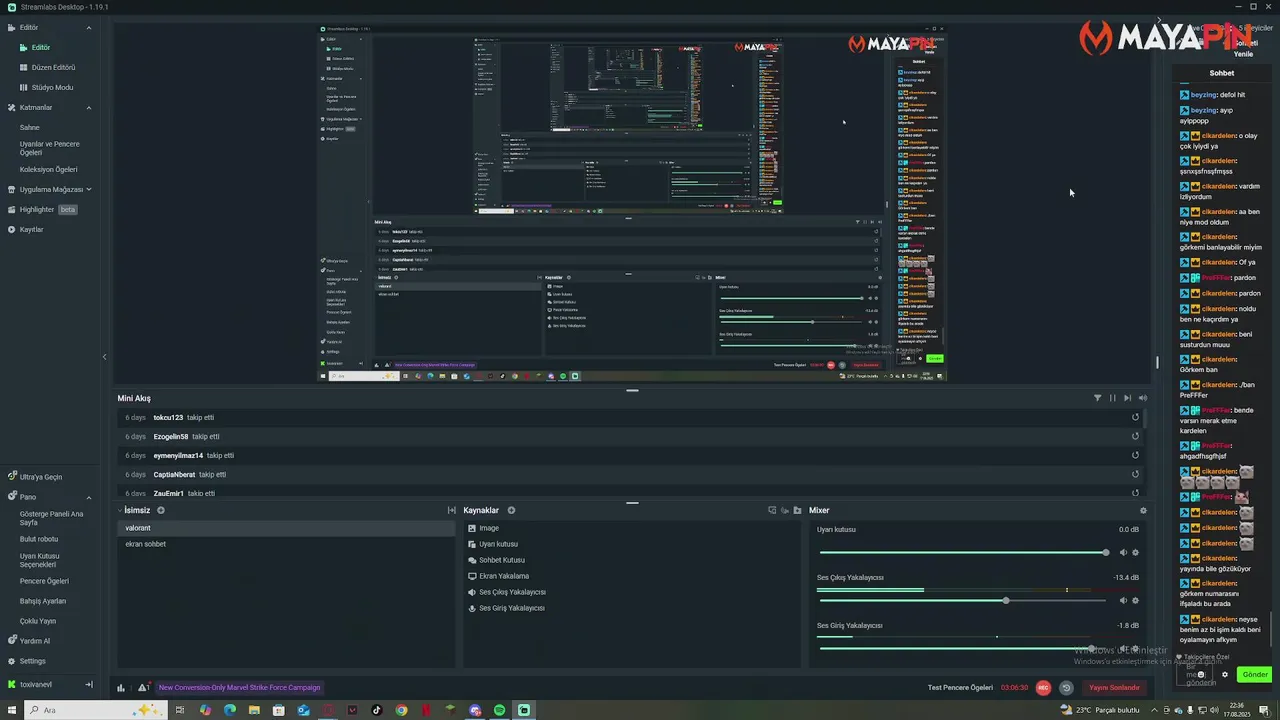The width and height of the screenshot is (1280, 720).
Task: Replay the Ezogelin58 follow alert
Action: click(x=1135, y=436)
